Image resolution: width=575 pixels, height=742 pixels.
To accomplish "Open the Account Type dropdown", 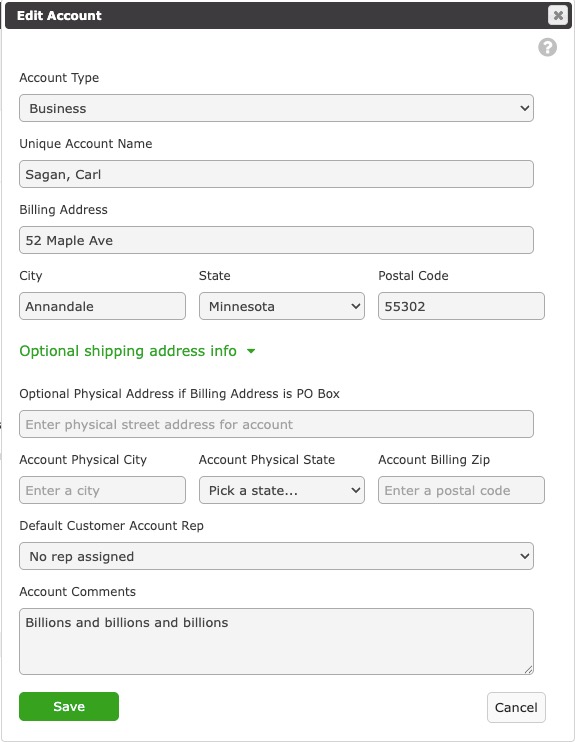I will point(276,108).
